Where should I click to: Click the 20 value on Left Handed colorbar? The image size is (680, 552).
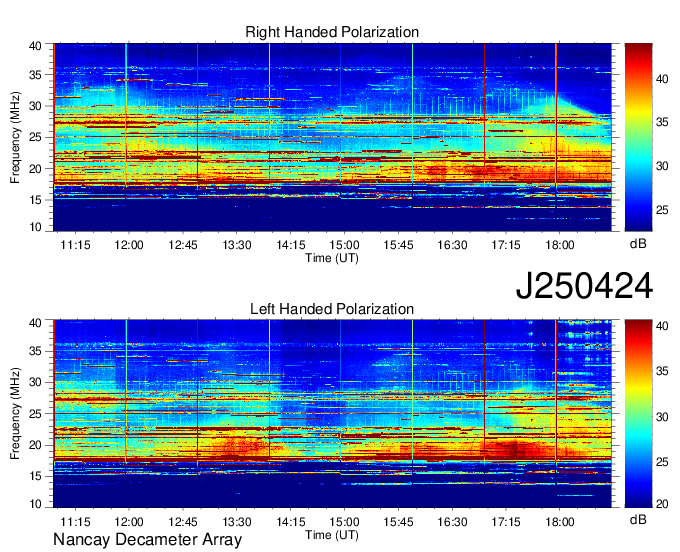click(x=662, y=504)
